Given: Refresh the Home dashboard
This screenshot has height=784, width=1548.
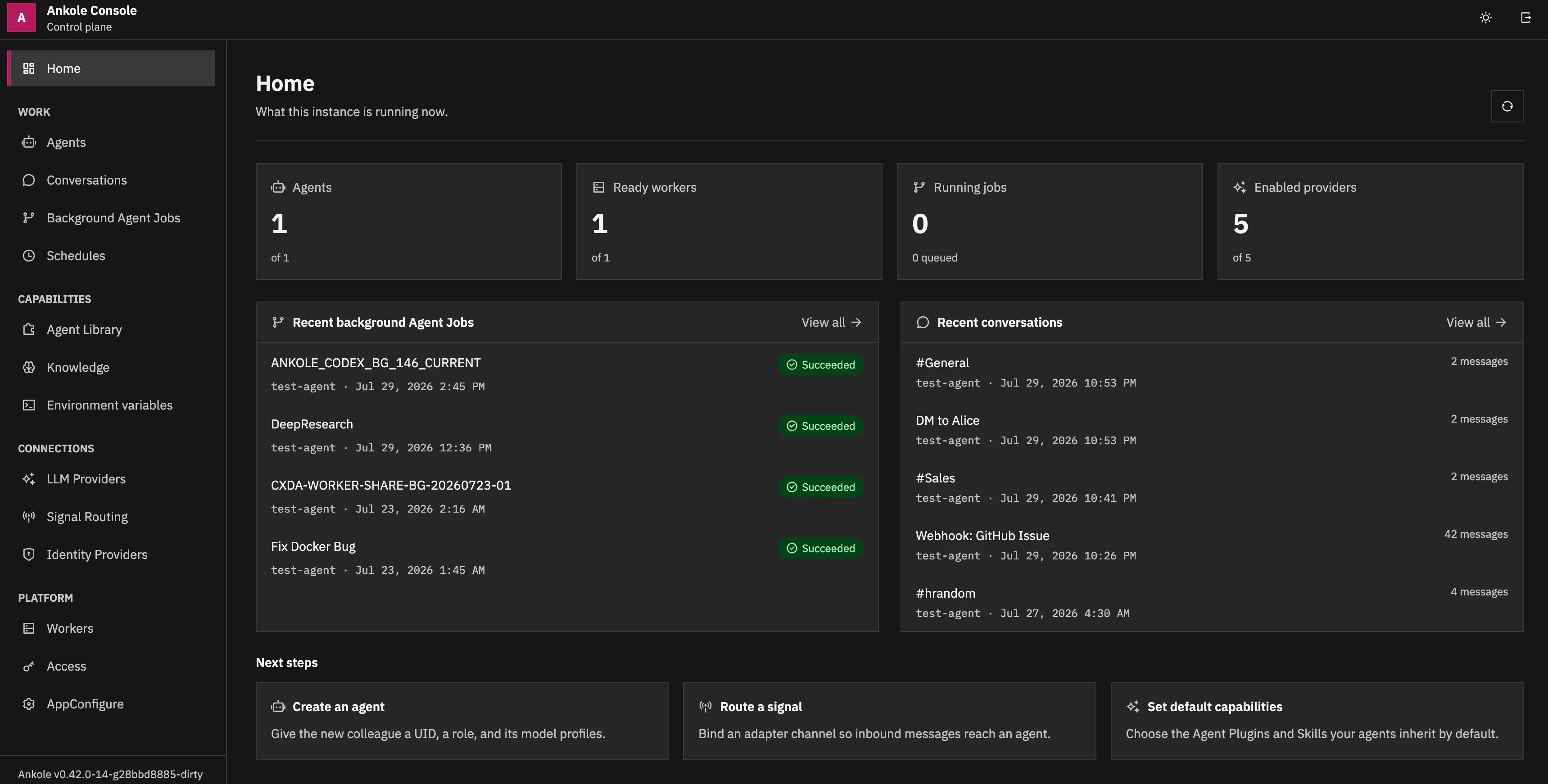Looking at the screenshot, I should pyautogui.click(x=1507, y=106).
